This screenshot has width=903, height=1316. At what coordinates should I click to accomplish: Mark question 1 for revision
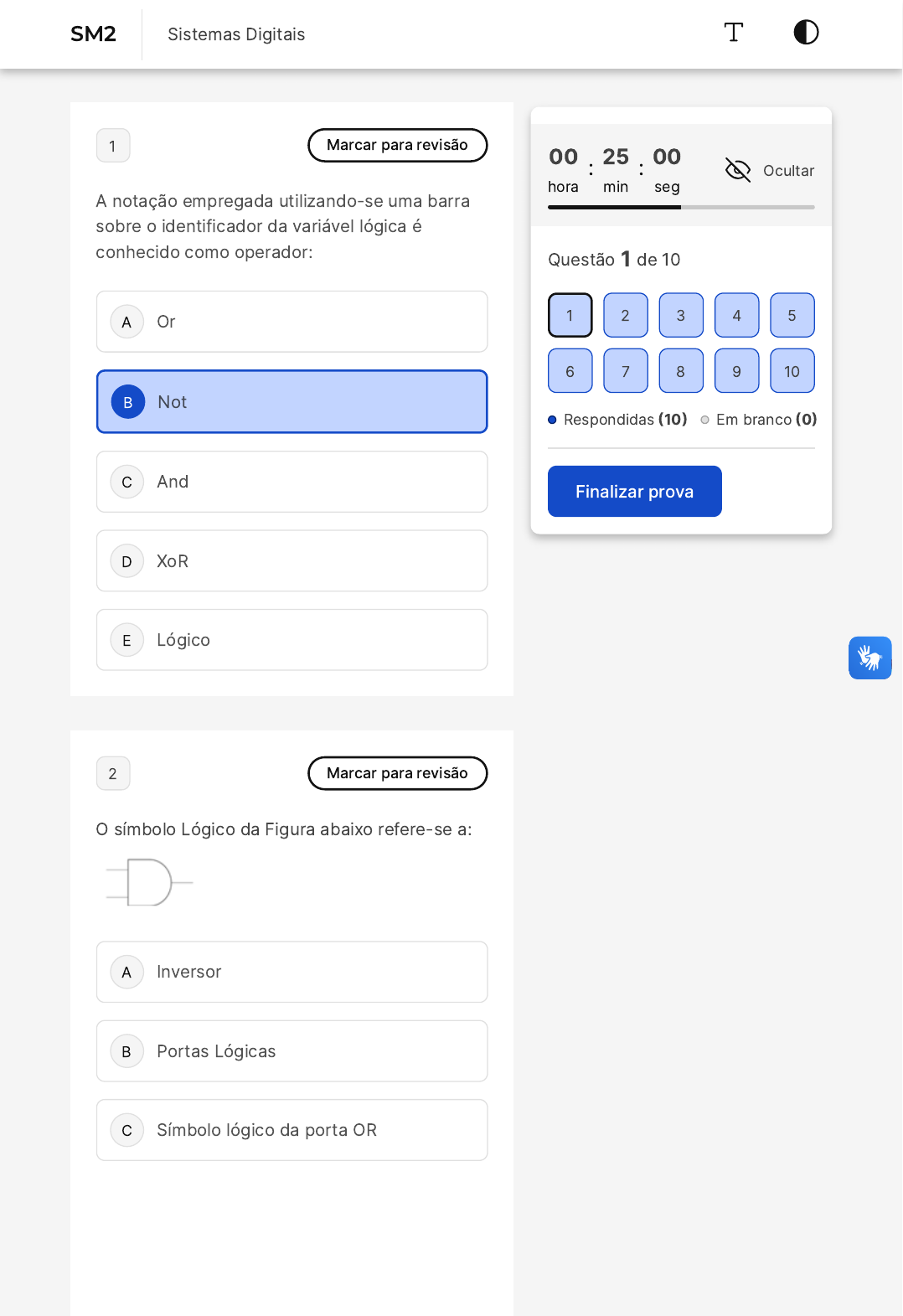[397, 145]
